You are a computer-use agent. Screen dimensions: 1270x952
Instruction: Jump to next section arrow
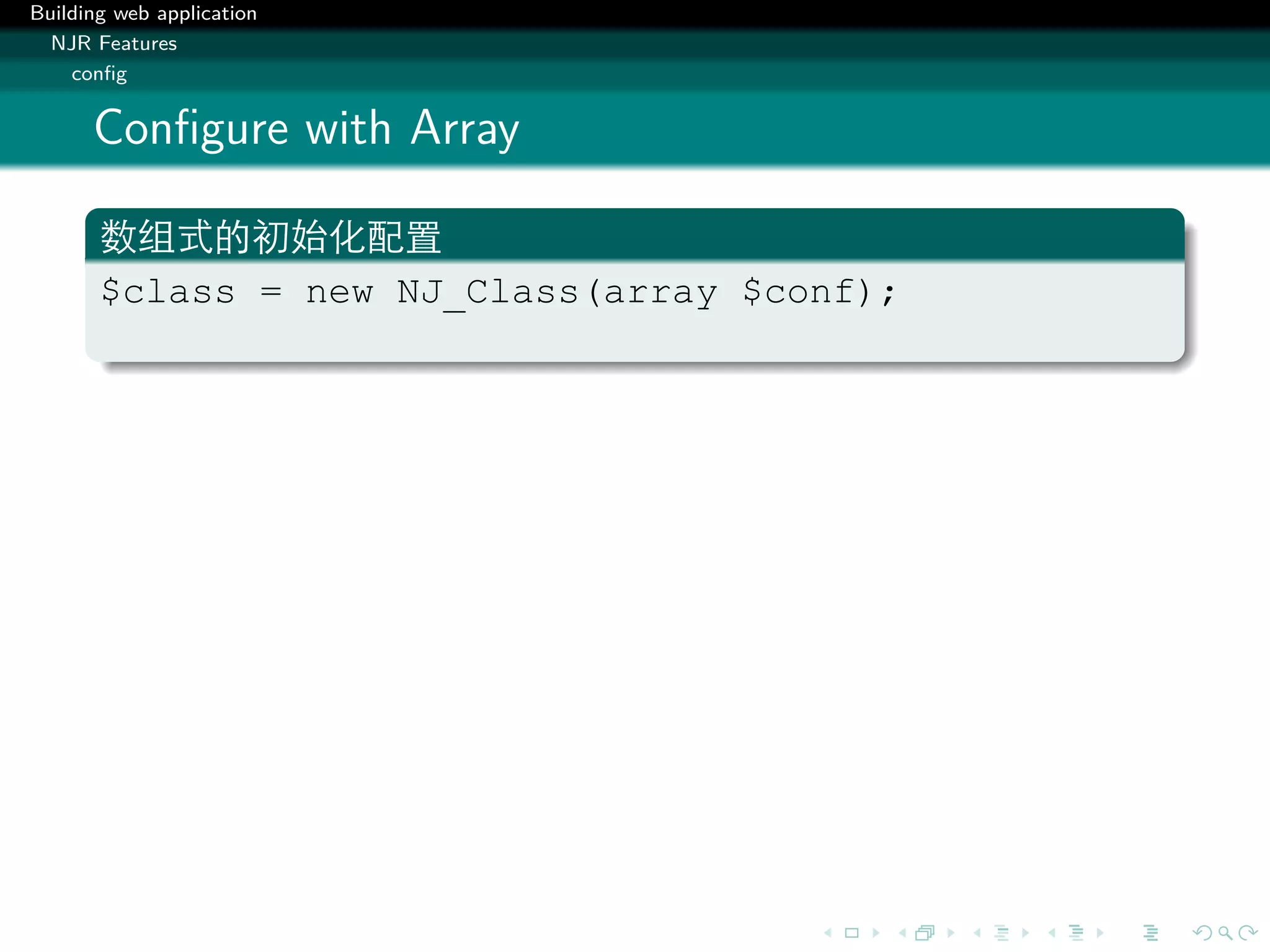click(1100, 933)
